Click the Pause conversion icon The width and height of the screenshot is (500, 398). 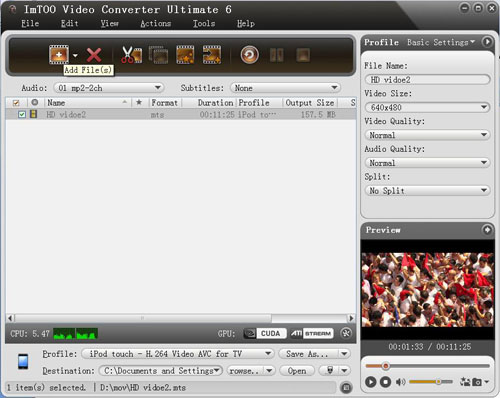(x=277, y=55)
